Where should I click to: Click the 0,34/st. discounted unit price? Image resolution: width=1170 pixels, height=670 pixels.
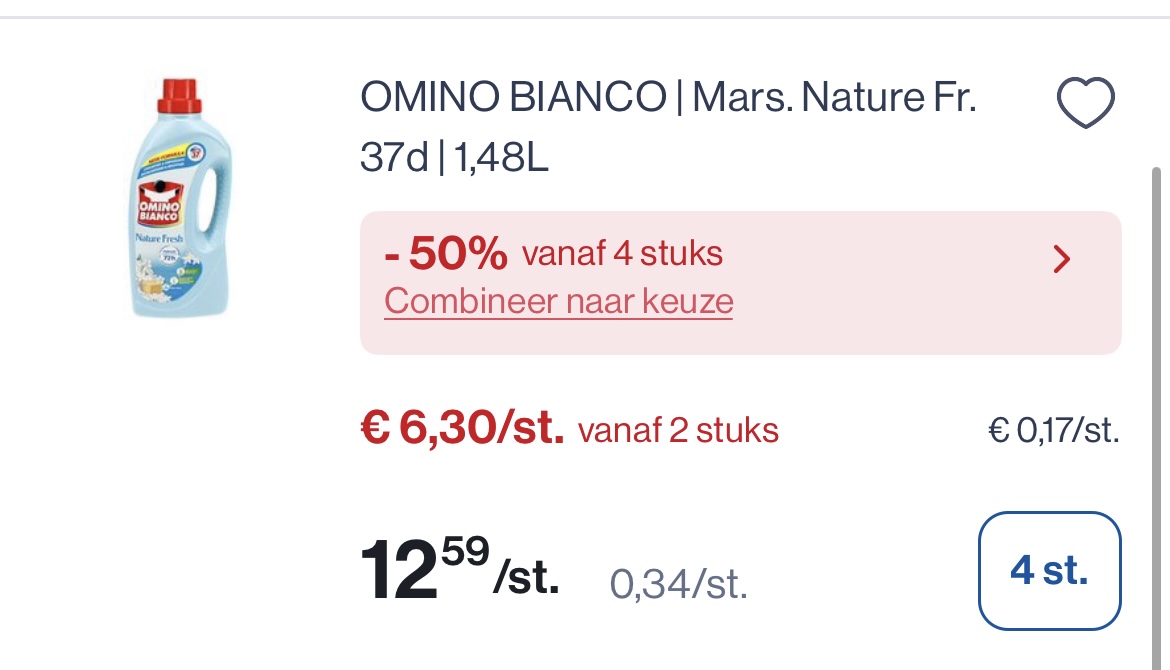[678, 585]
